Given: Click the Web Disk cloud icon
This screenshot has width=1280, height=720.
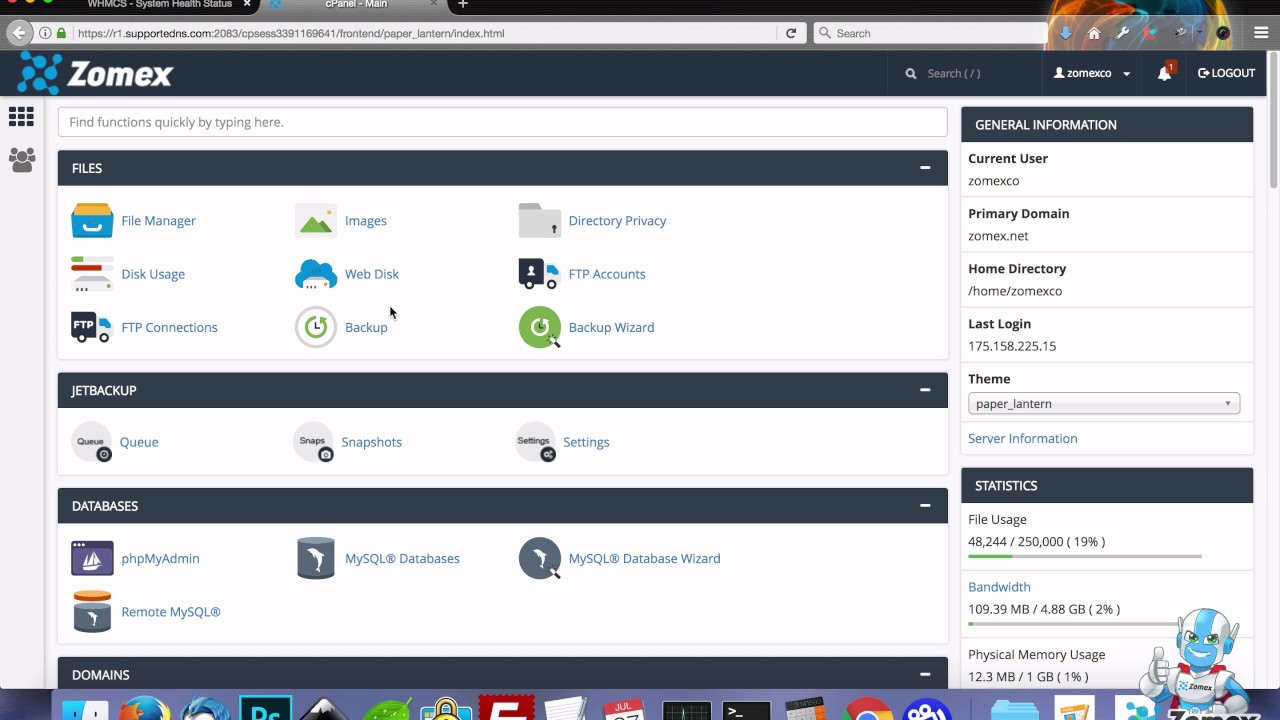Looking at the screenshot, I should (x=316, y=274).
